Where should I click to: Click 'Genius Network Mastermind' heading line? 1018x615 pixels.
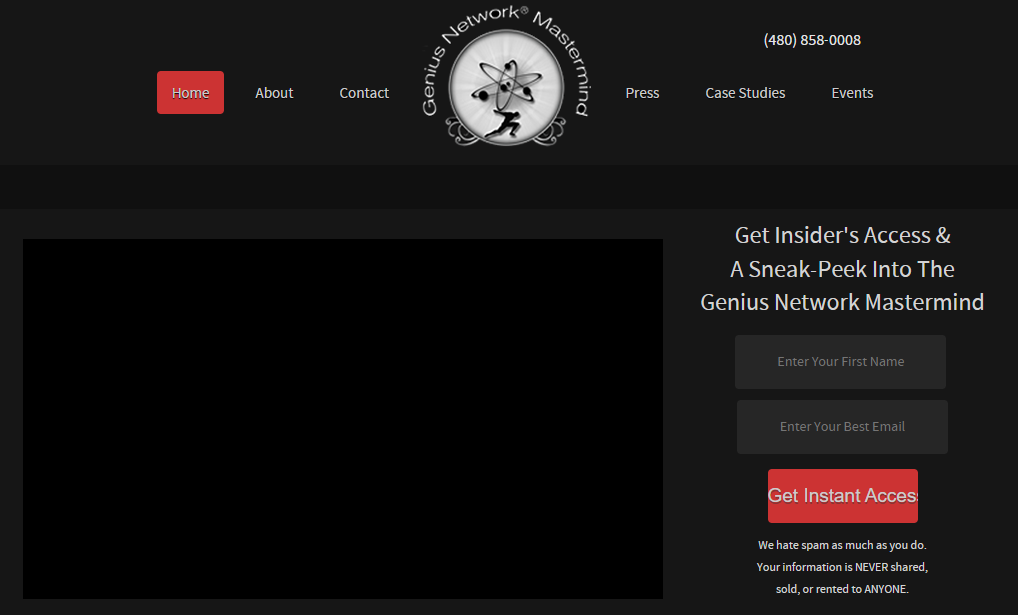click(842, 302)
